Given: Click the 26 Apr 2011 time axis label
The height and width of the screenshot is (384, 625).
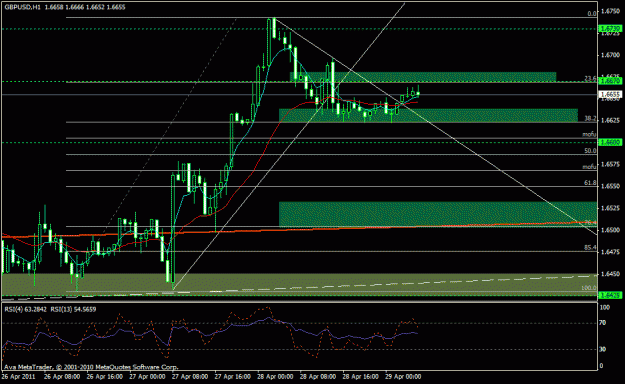Looking at the screenshot, I should [18, 376].
